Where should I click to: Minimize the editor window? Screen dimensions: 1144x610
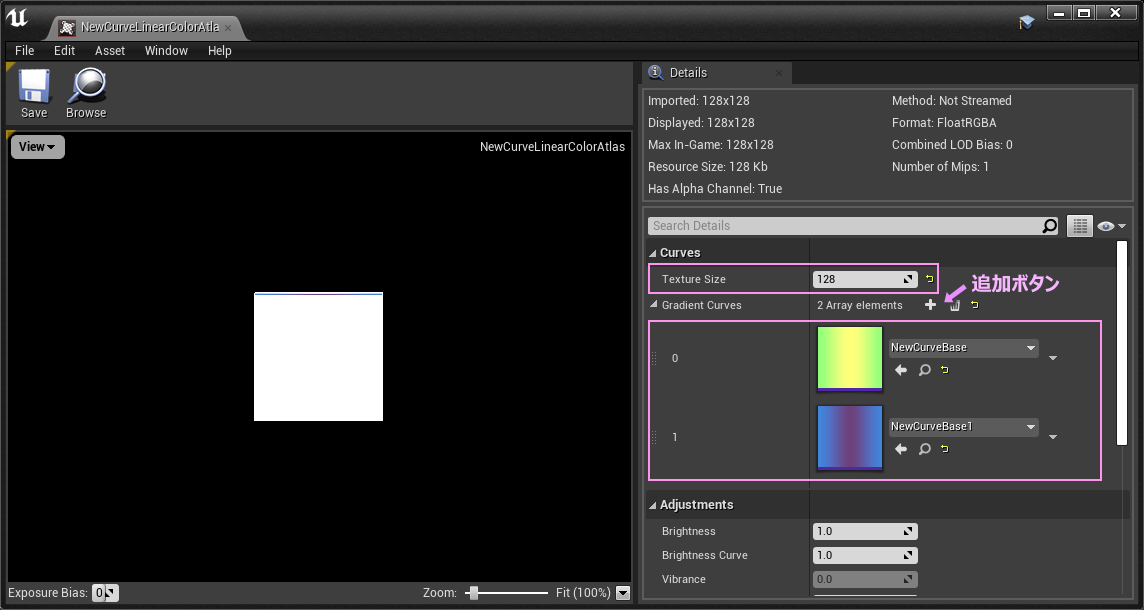[1059, 12]
